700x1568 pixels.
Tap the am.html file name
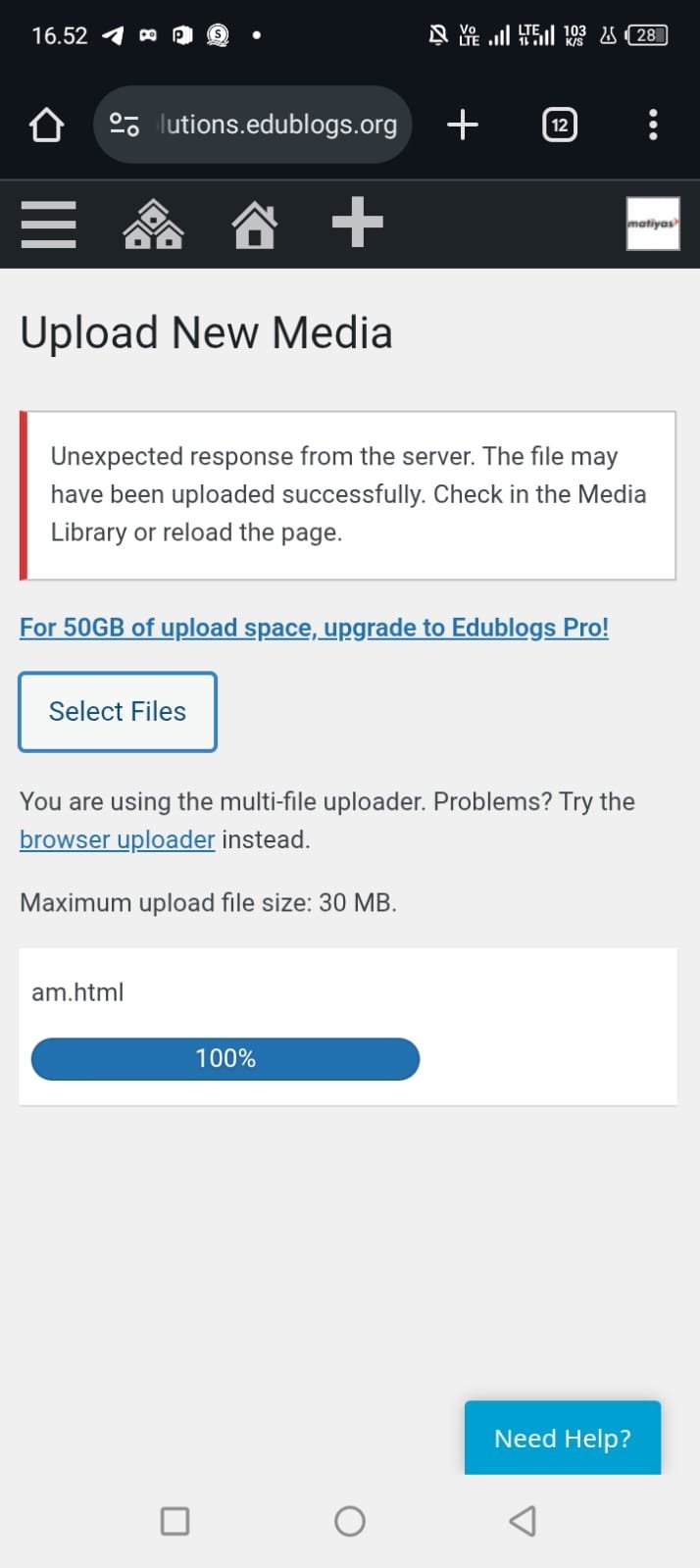(77, 992)
